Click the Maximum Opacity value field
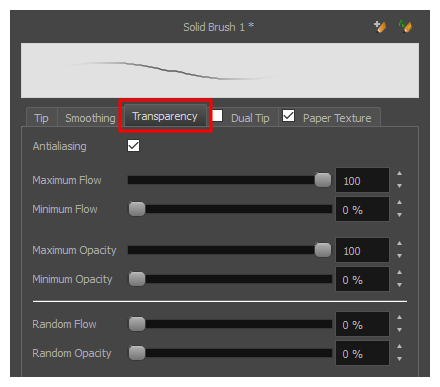Screen dimensions: 440x387 (362, 250)
